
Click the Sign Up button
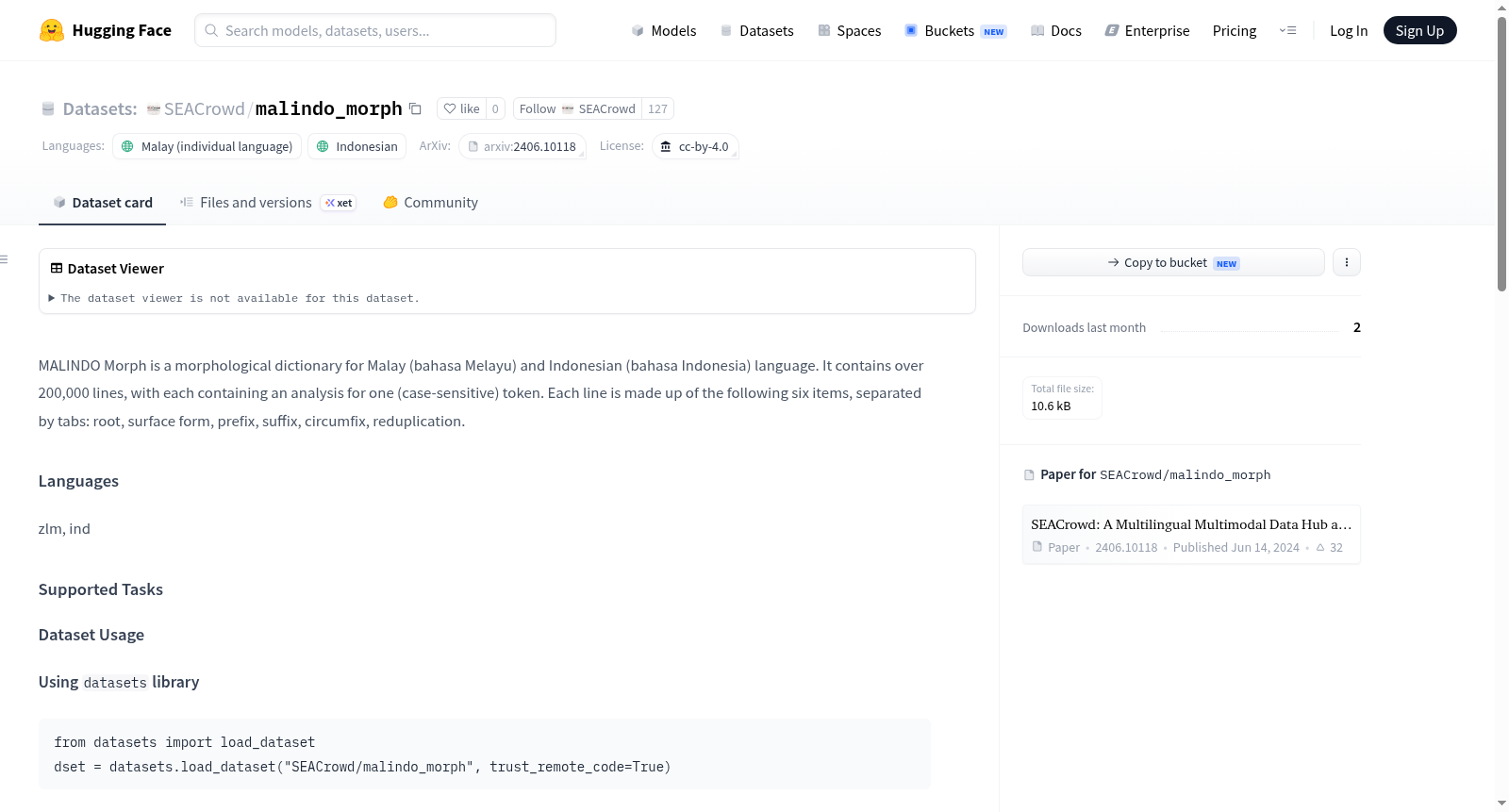point(1419,30)
